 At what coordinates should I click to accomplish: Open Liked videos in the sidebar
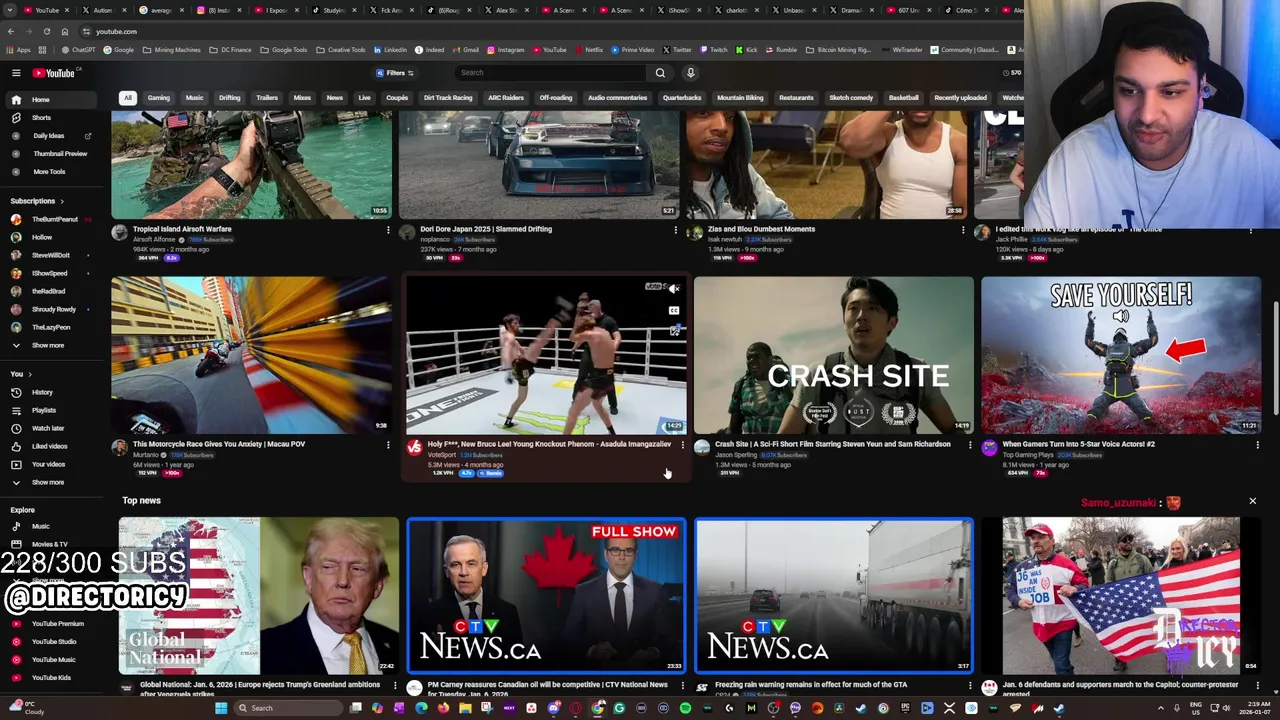point(50,446)
